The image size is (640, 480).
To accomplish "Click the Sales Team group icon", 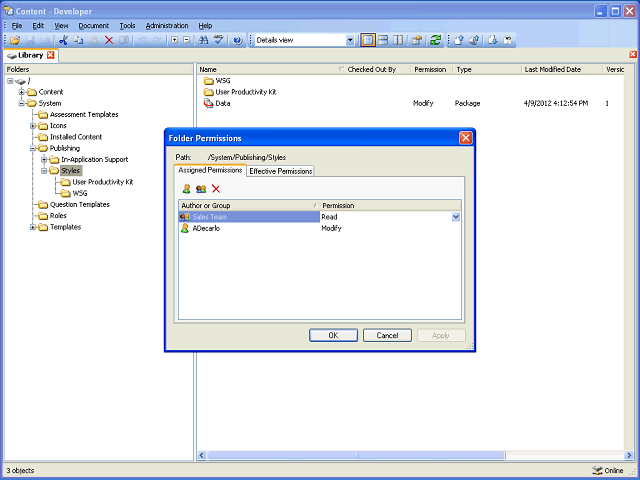I will (x=185, y=217).
